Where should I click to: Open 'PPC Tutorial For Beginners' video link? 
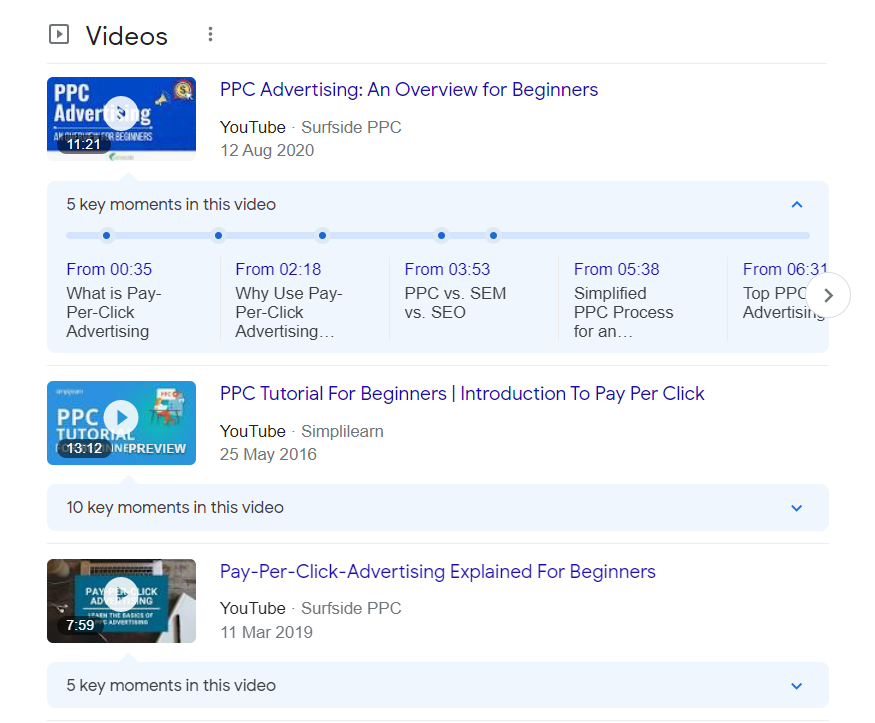pos(462,394)
